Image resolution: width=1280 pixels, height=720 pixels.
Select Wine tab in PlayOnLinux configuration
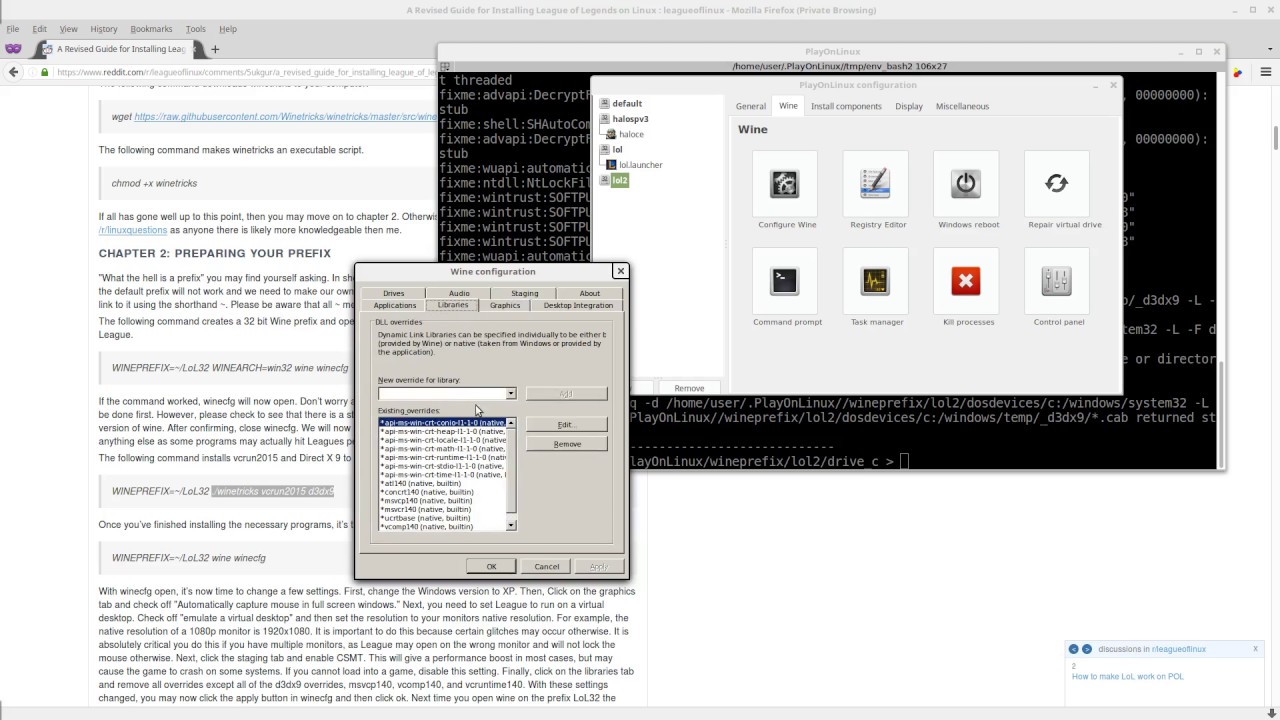click(788, 106)
